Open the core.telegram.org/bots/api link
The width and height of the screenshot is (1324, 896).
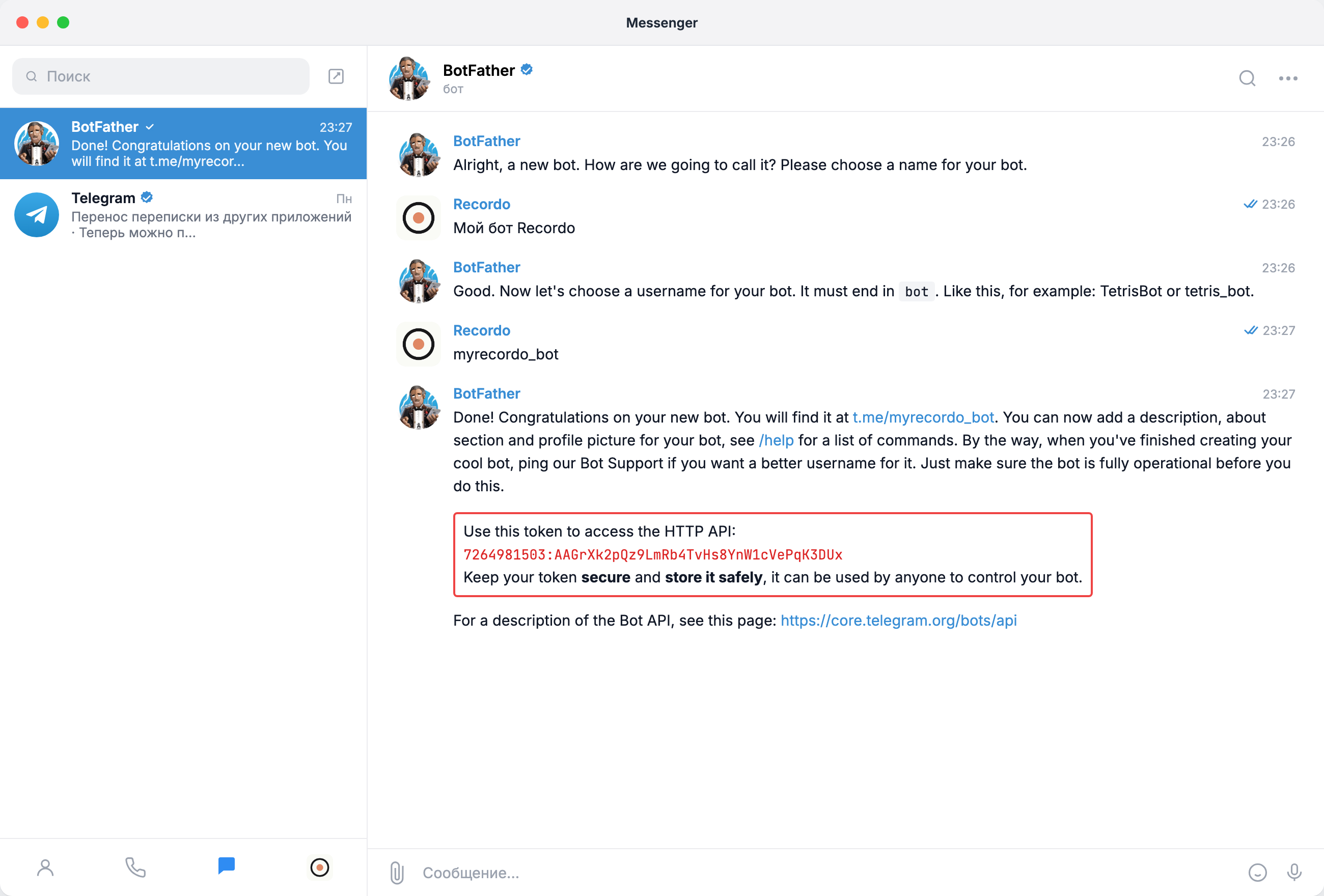pos(898,620)
